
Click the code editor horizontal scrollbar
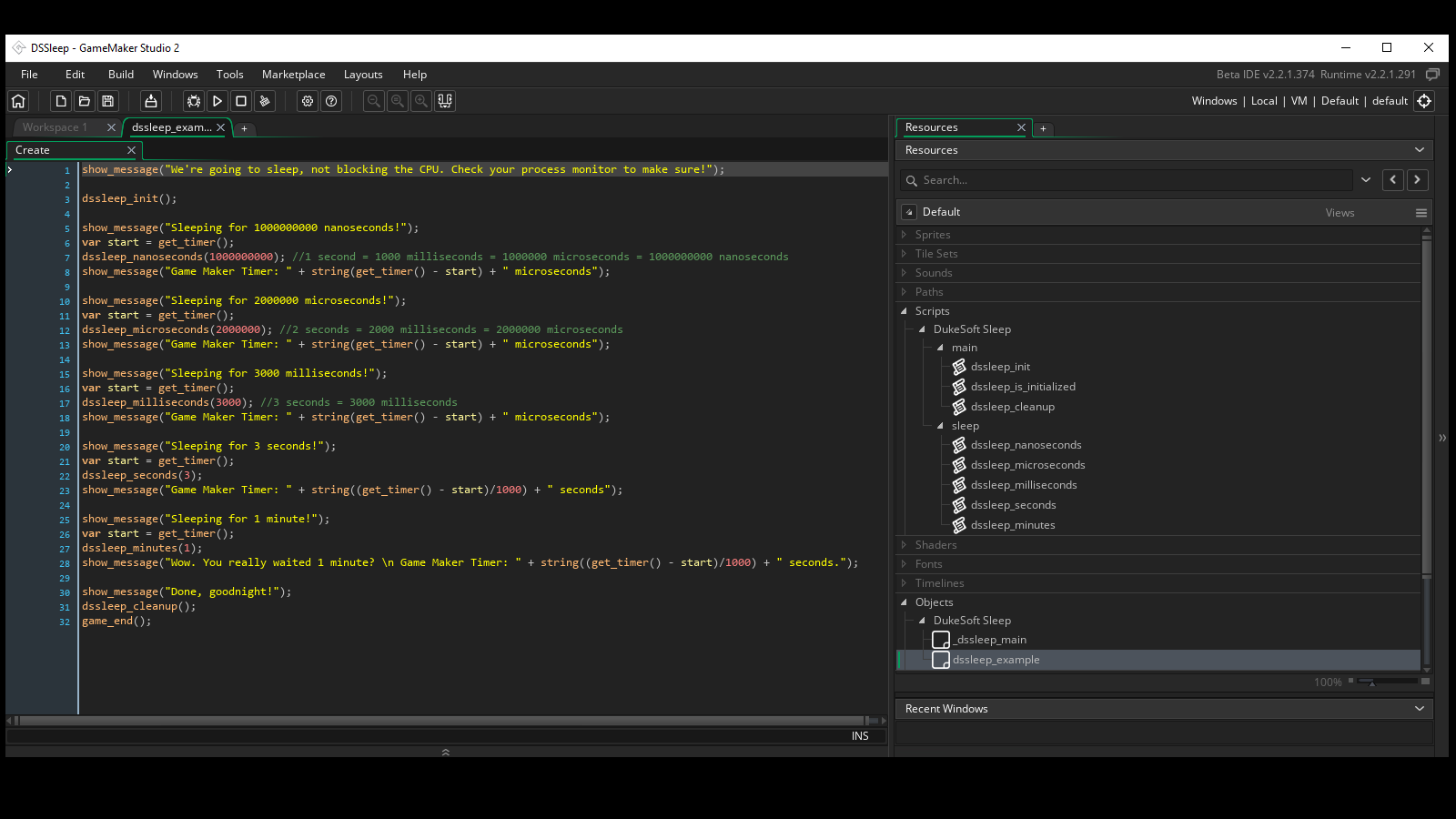click(x=441, y=721)
